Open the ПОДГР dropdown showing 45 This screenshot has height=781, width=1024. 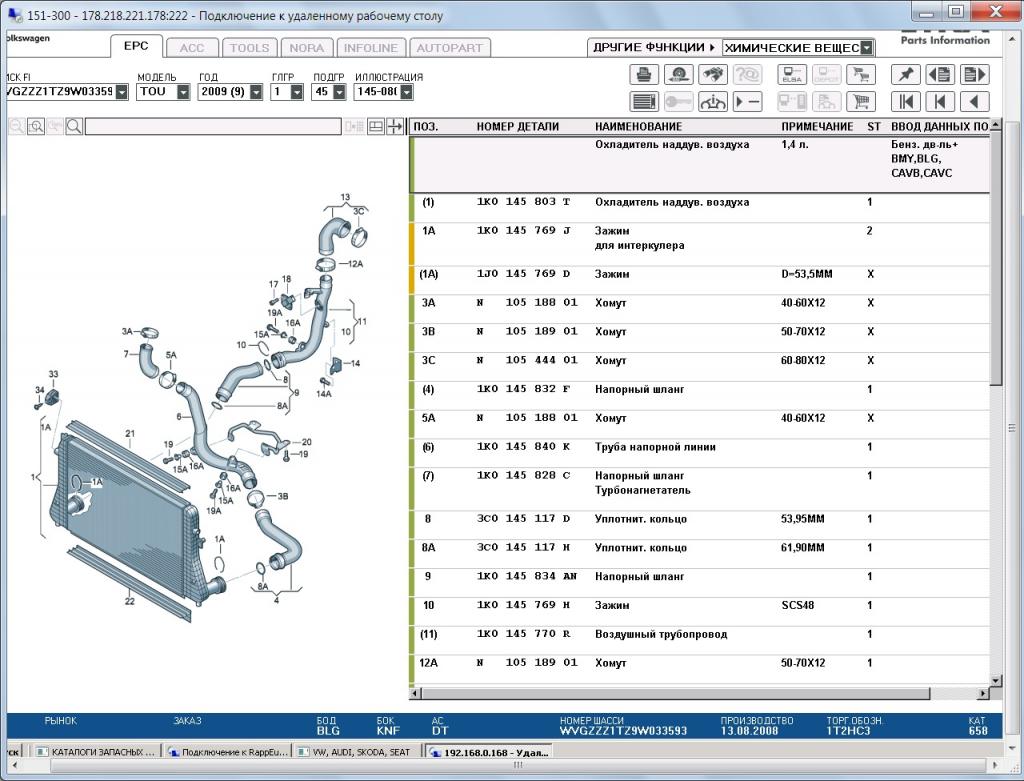[x=339, y=92]
